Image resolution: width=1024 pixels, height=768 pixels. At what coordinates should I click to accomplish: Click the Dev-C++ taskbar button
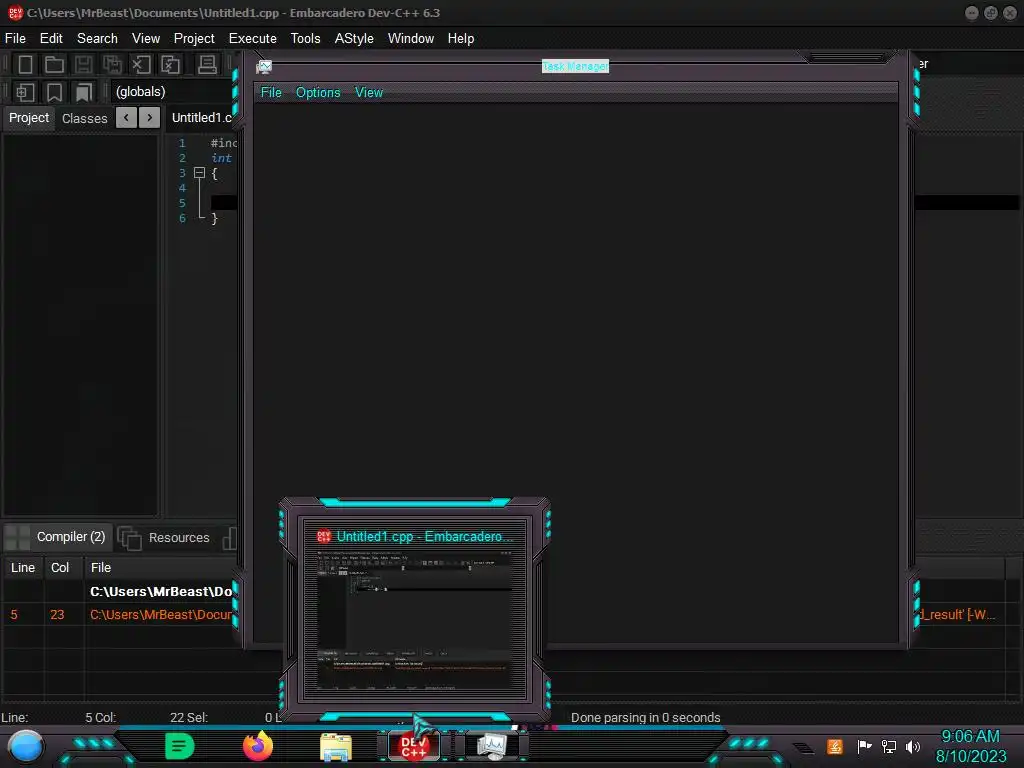[413, 746]
